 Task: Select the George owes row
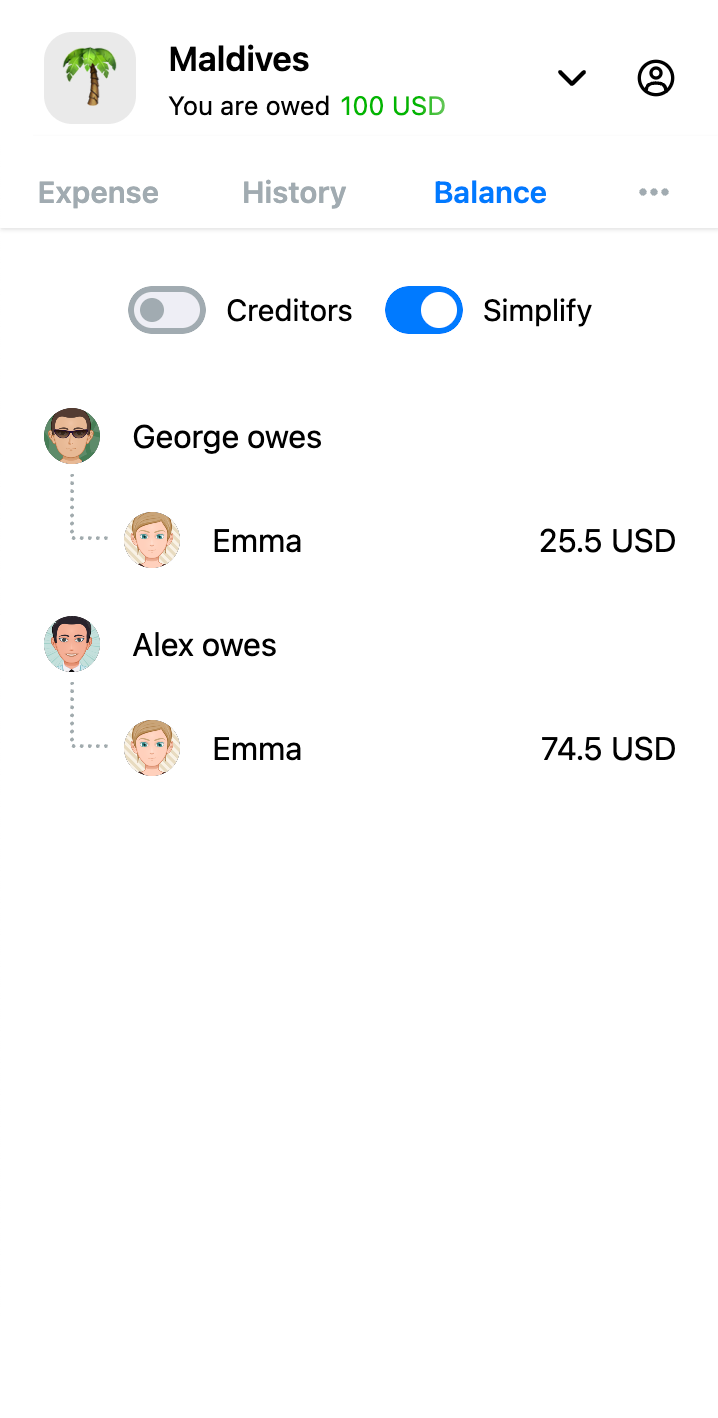tap(227, 437)
